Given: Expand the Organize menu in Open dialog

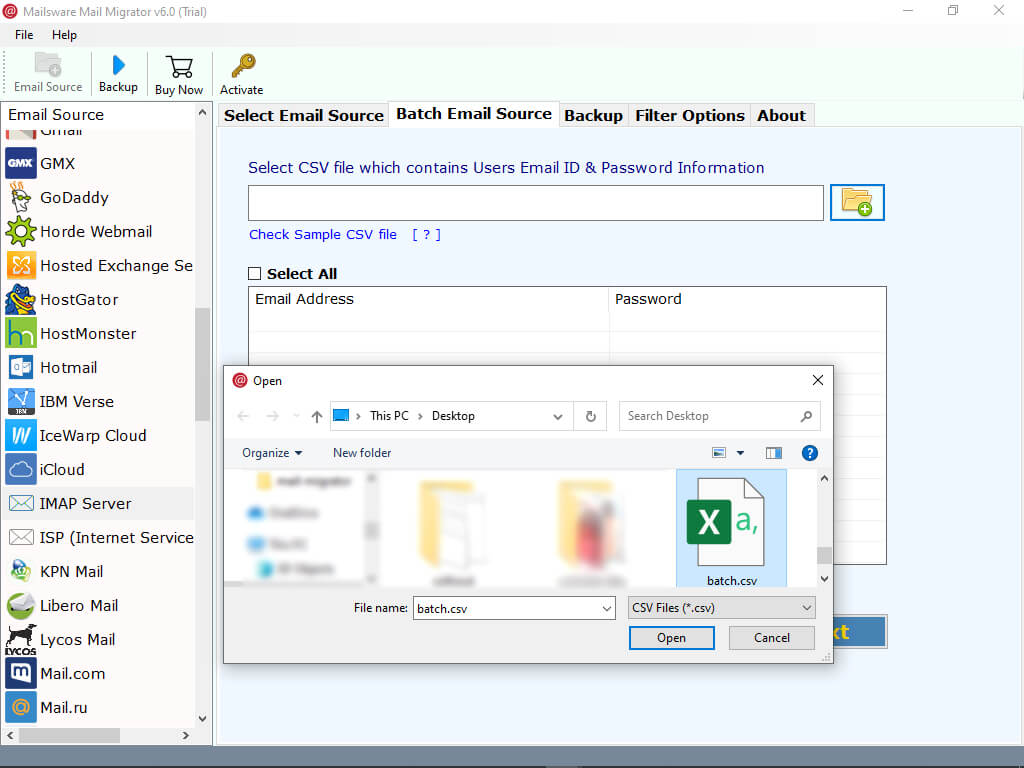Looking at the screenshot, I should click(x=272, y=452).
